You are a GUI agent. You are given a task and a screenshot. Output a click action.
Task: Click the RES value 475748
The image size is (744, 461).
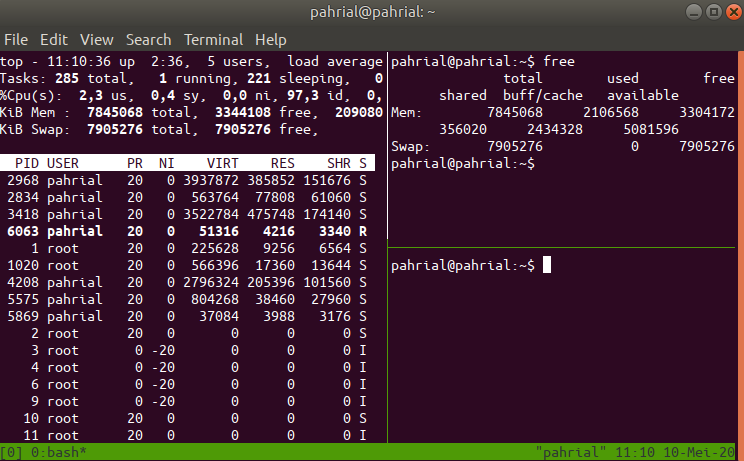pyautogui.click(x=271, y=214)
